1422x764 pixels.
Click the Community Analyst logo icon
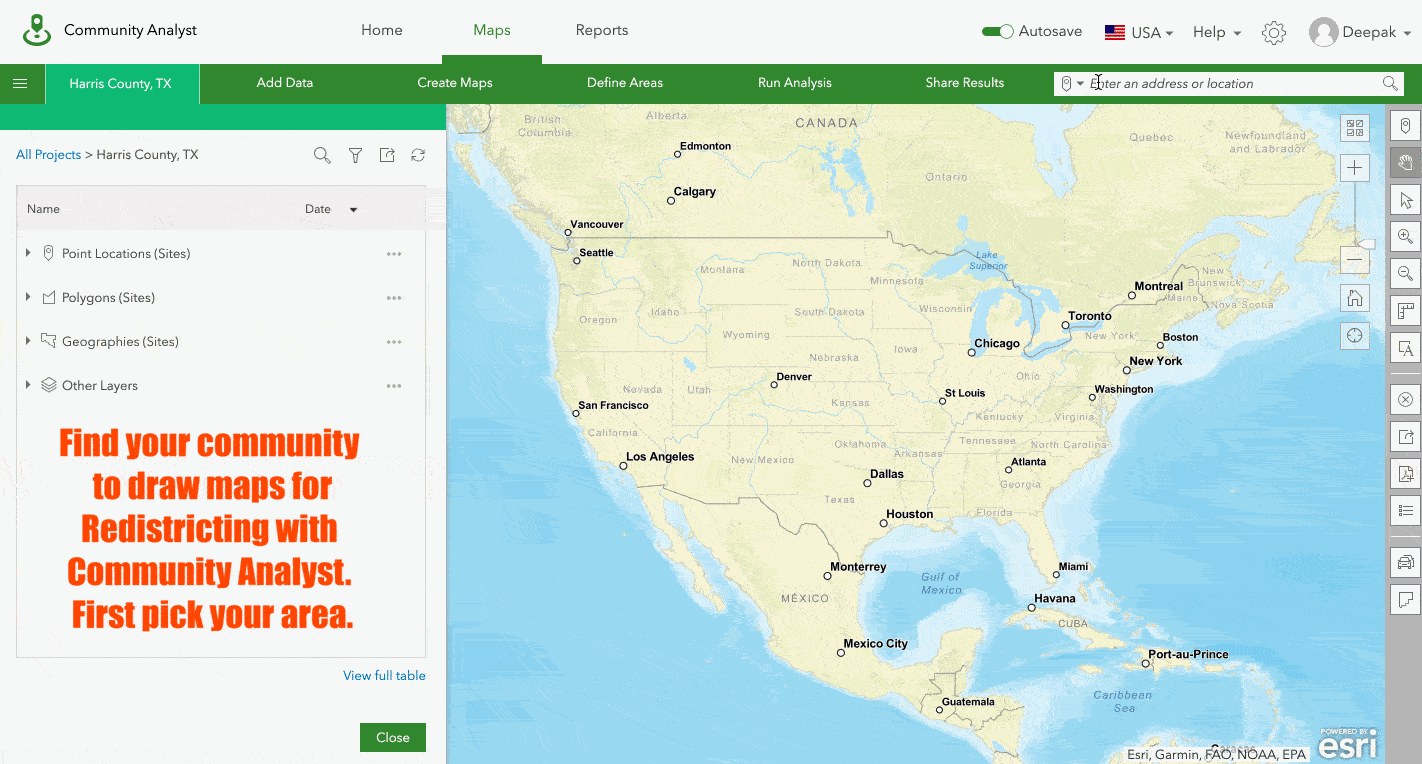pos(37,30)
